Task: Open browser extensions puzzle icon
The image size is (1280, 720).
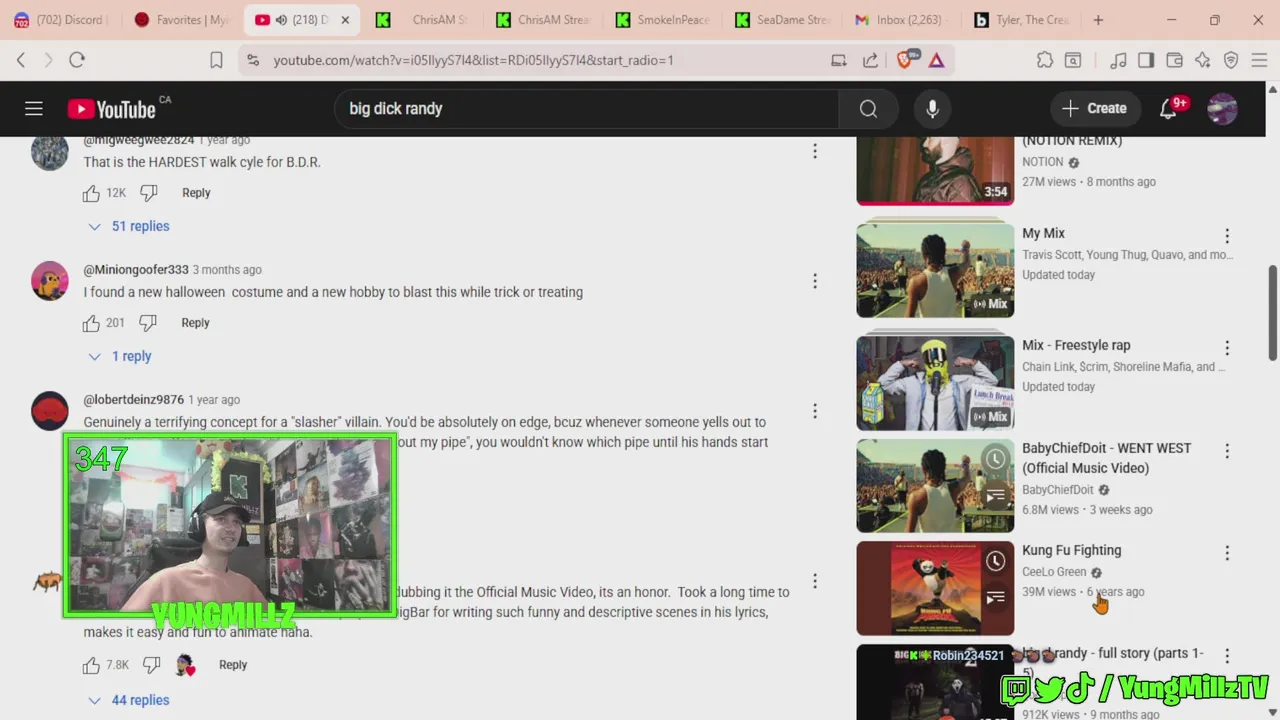Action: point(1045,60)
